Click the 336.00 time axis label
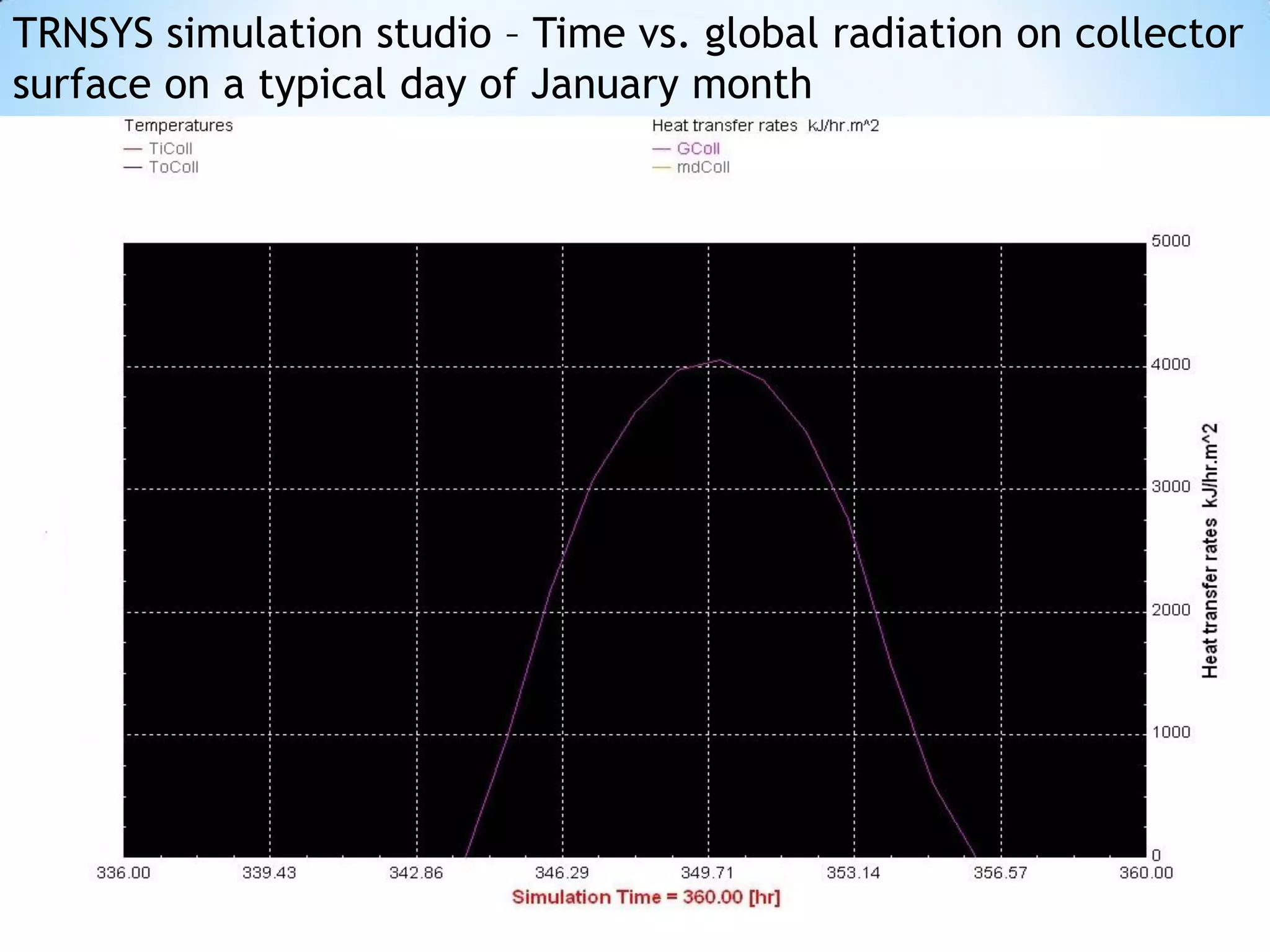 [x=123, y=873]
